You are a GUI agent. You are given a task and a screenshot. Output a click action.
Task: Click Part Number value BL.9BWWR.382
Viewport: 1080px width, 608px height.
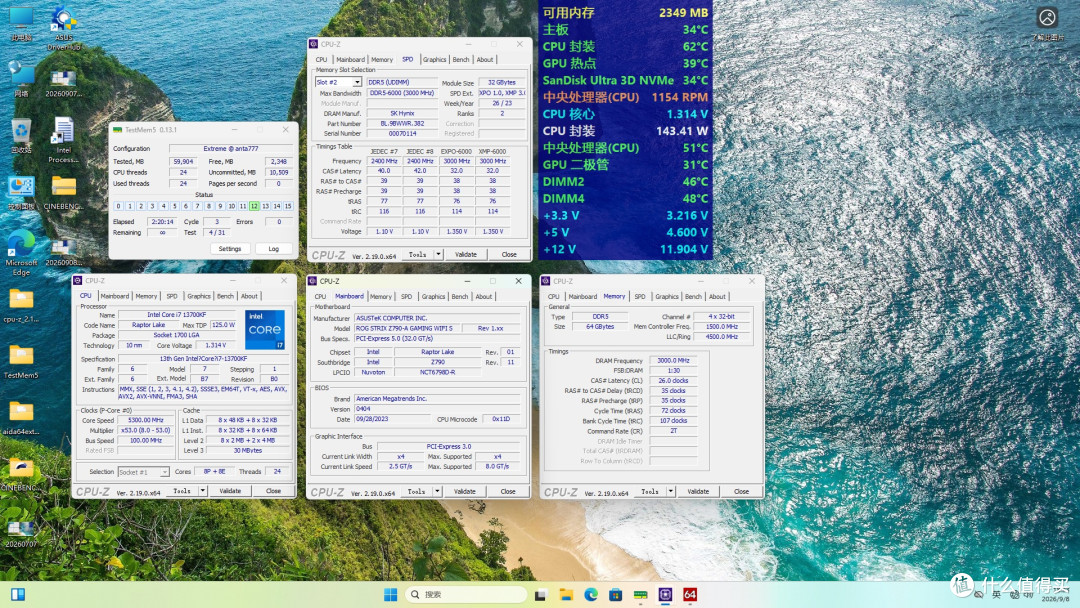402,123
